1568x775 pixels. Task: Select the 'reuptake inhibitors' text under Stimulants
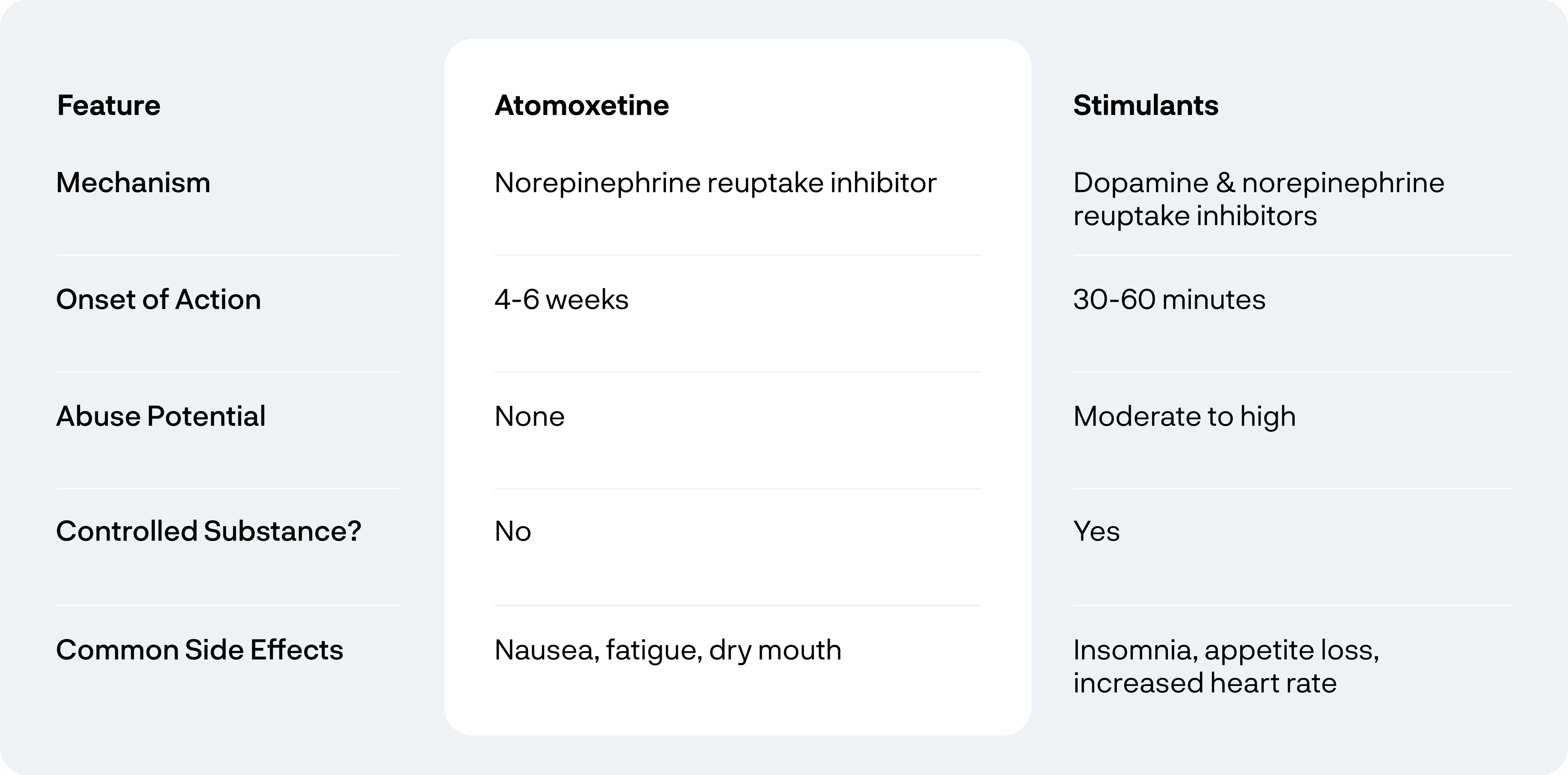[x=1194, y=216]
